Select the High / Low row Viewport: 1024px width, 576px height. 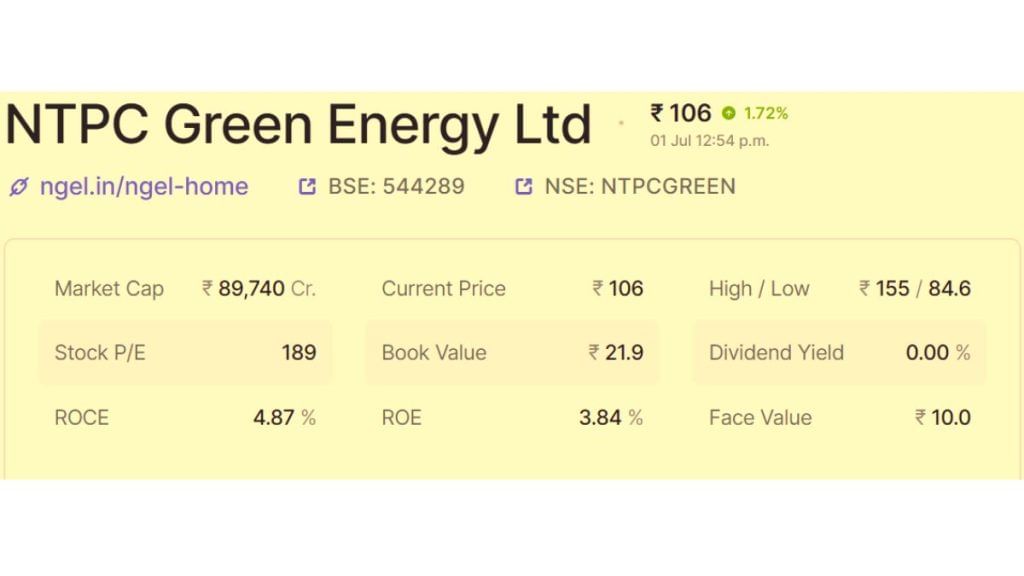coord(840,288)
